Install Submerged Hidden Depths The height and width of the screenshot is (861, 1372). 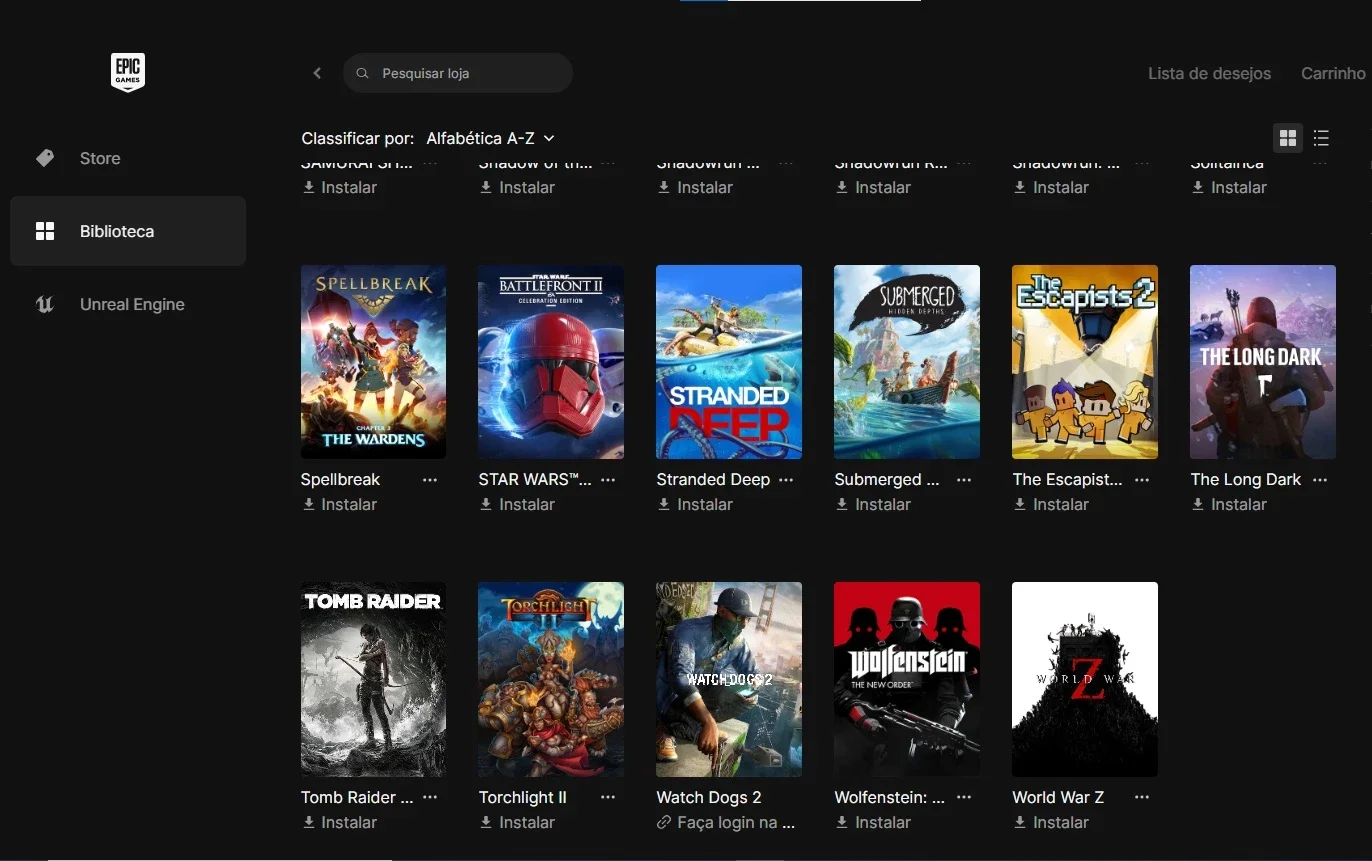[874, 505]
